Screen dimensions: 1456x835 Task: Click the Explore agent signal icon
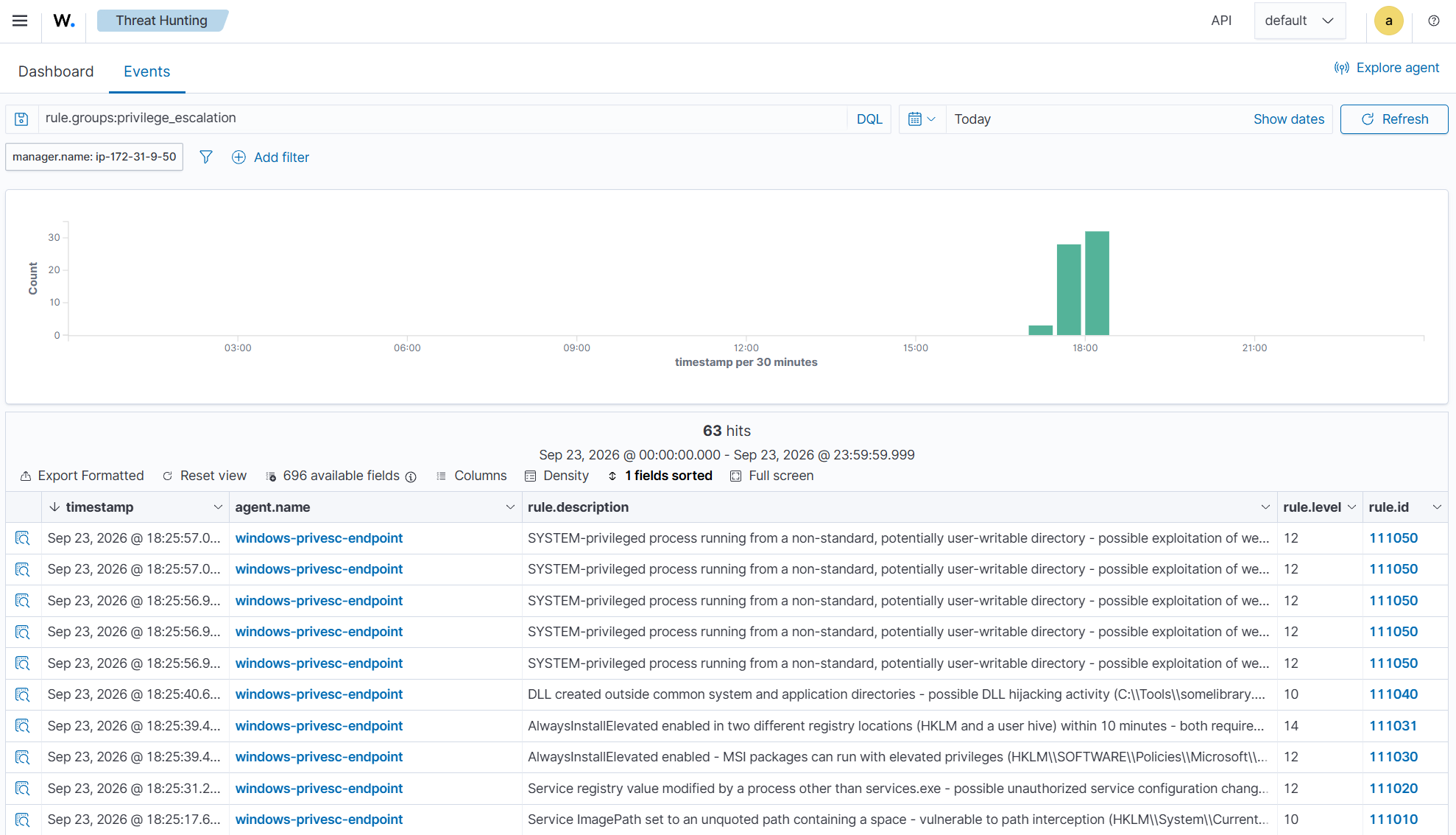point(1342,68)
